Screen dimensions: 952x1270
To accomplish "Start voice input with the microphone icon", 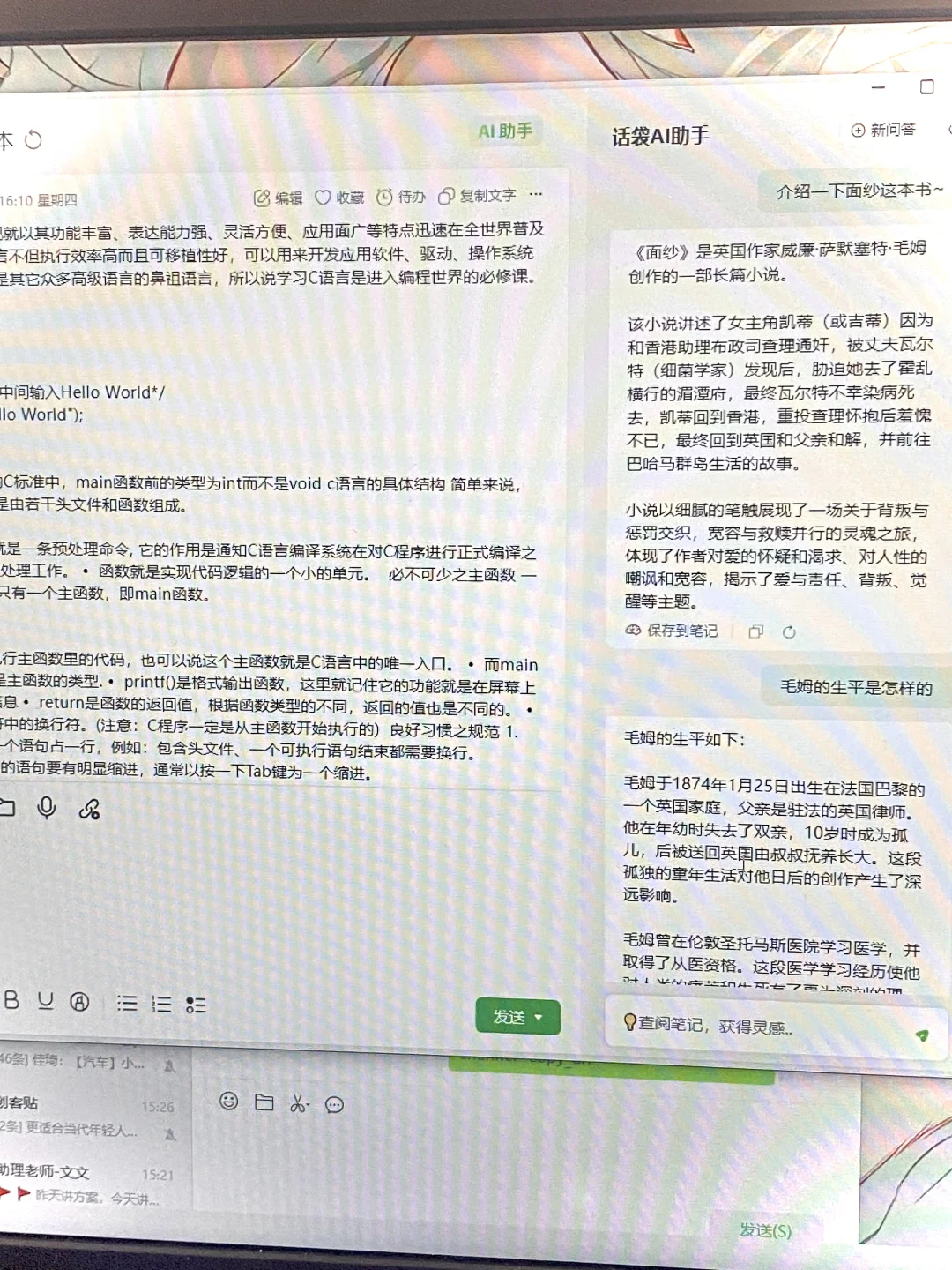I will (x=47, y=807).
